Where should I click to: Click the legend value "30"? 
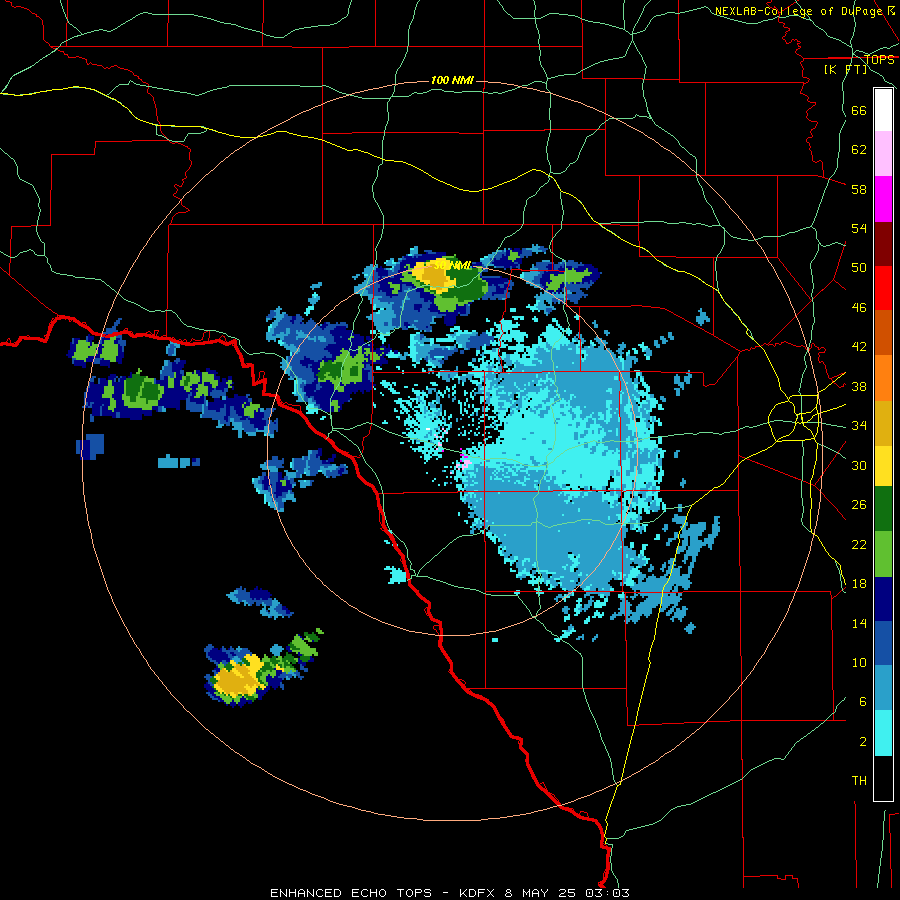859,465
